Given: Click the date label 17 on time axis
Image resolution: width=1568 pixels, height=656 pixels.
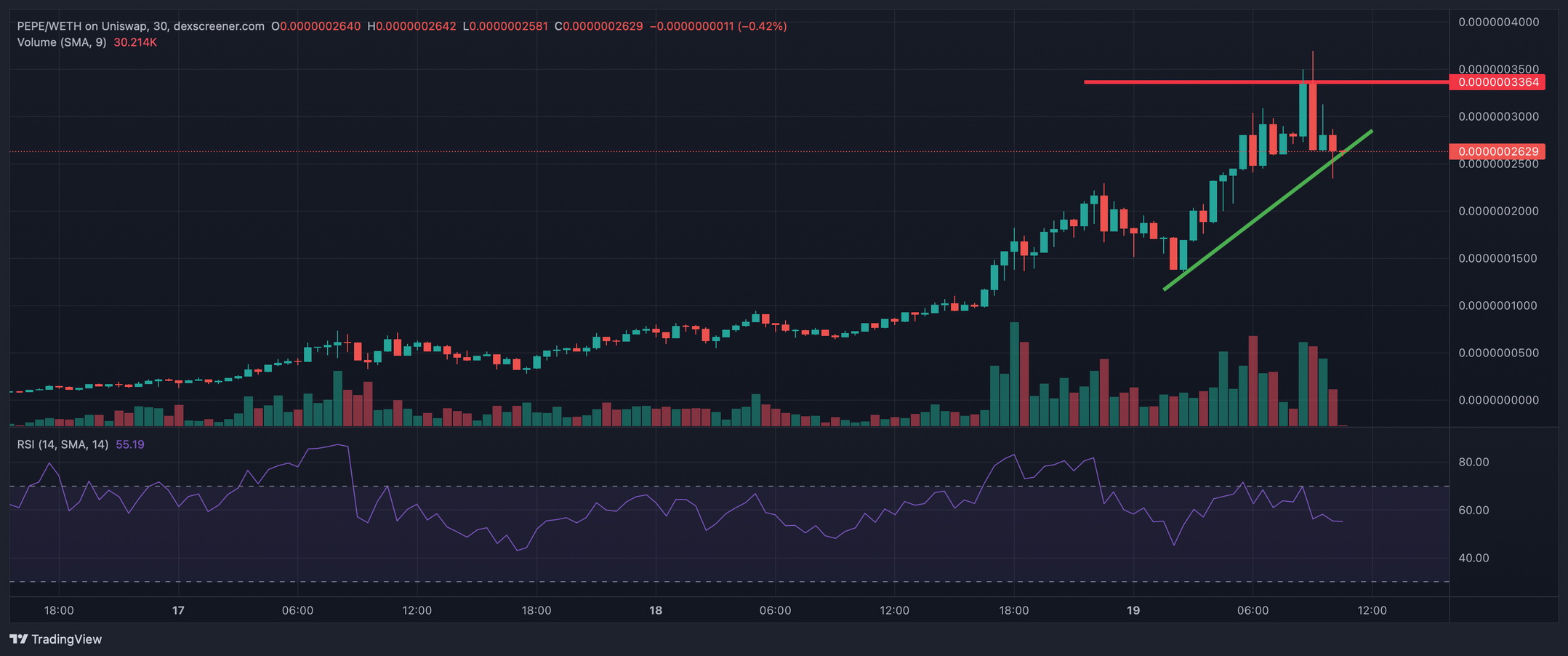Looking at the screenshot, I should pos(178,610).
